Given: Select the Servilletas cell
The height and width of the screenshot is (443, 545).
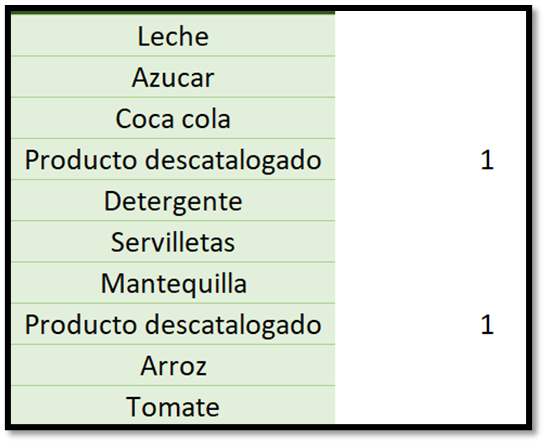Looking at the screenshot, I should [173, 241].
